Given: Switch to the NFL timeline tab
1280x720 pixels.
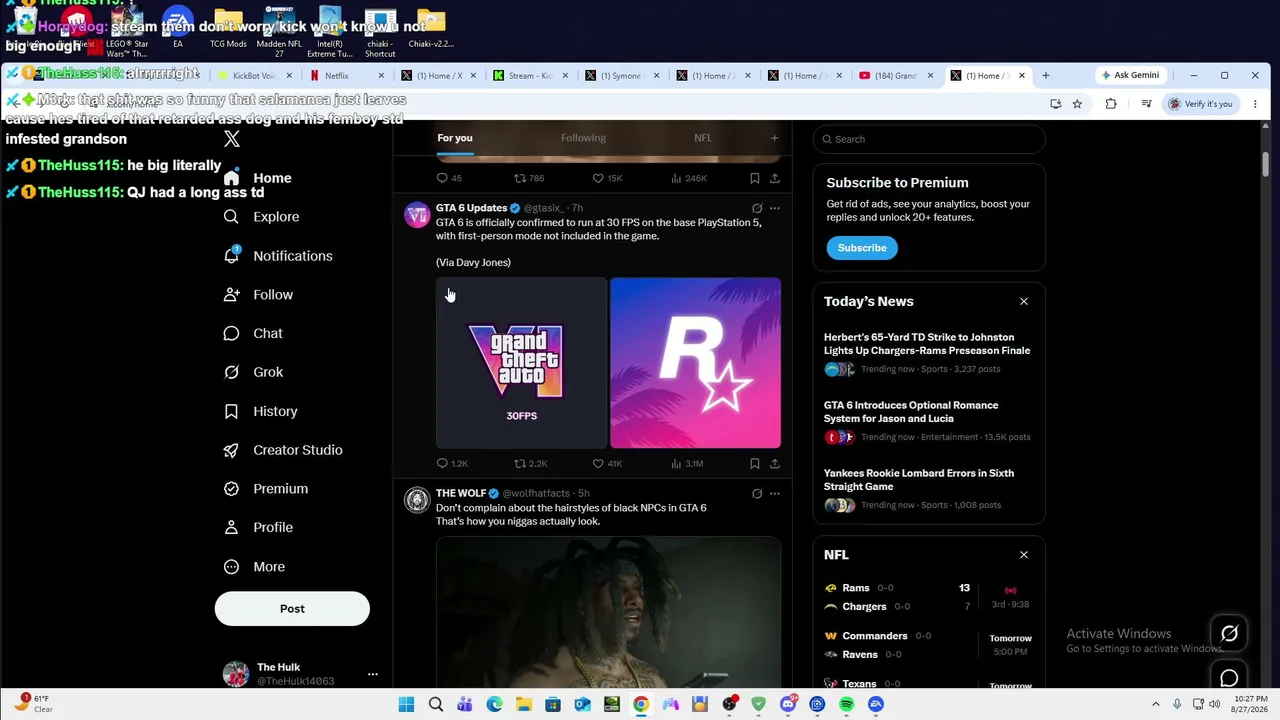Looking at the screenshot, I should (x=703, y=138).
